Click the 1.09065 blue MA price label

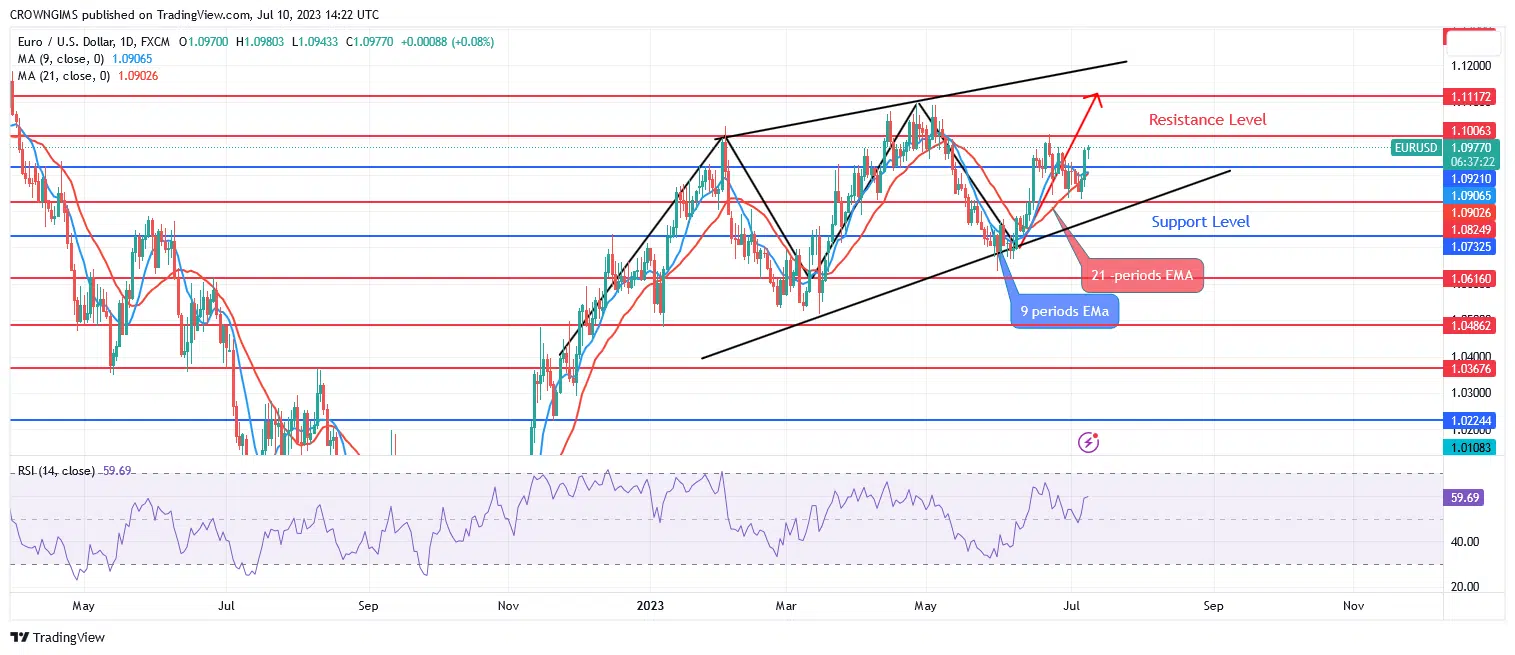(x=1471, y=196)
